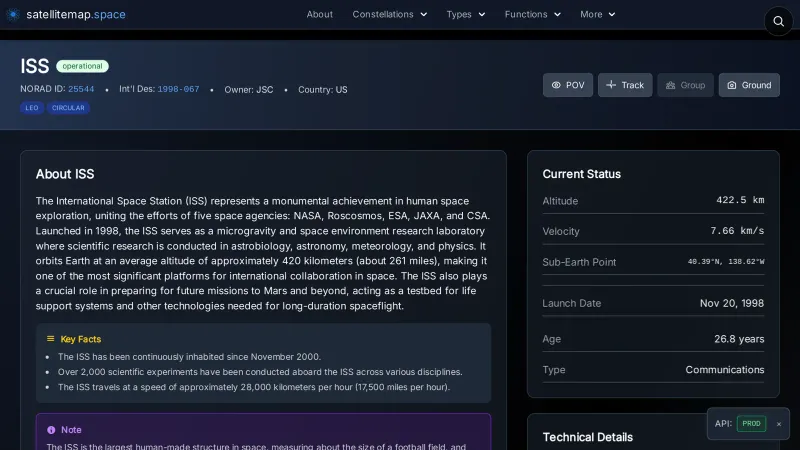Go to the About page
Image resolution: width=800 pixels, height=450 pixels.
click(320, 14)
